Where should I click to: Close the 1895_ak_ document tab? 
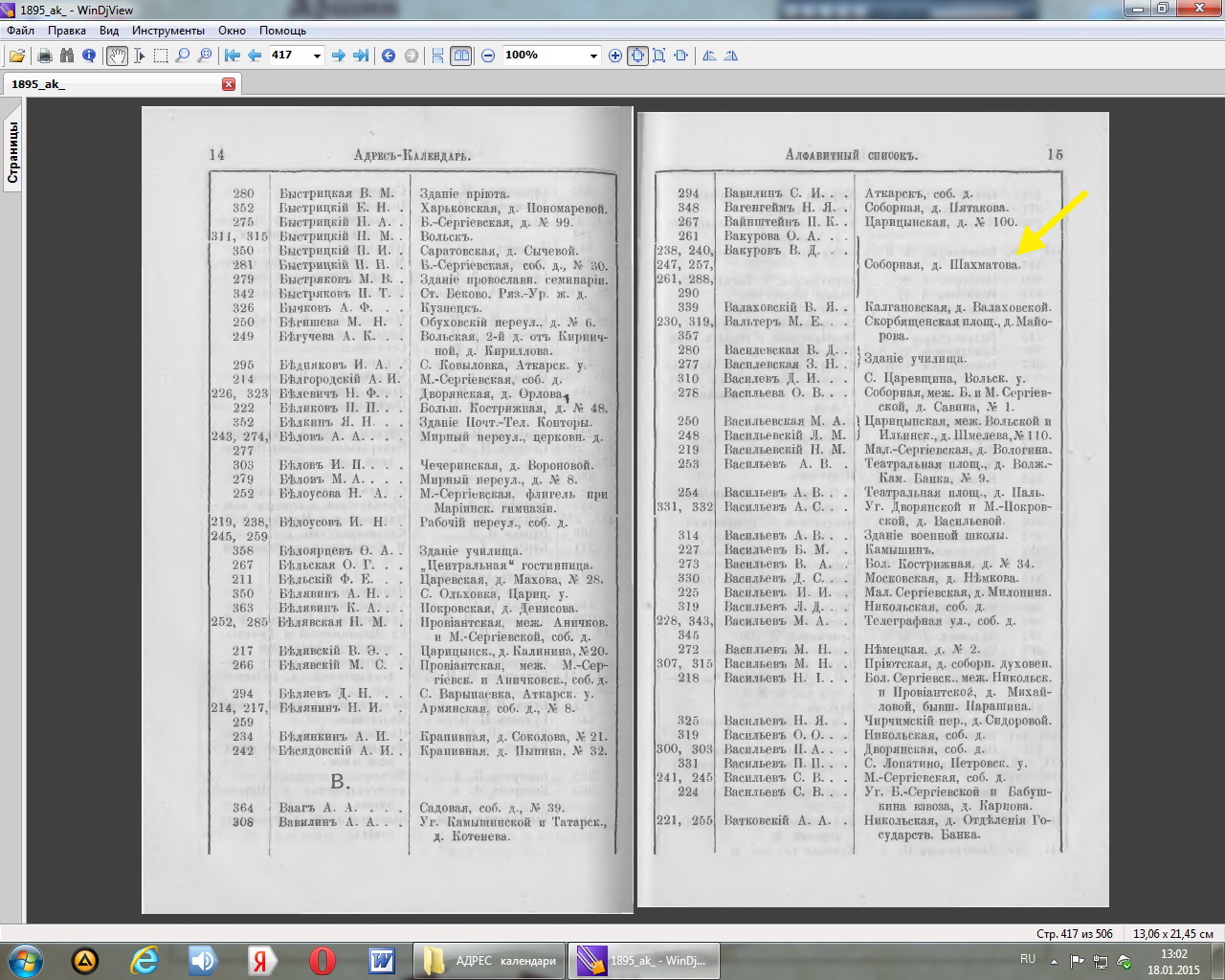pyautogui.click(x=229, y=84)
